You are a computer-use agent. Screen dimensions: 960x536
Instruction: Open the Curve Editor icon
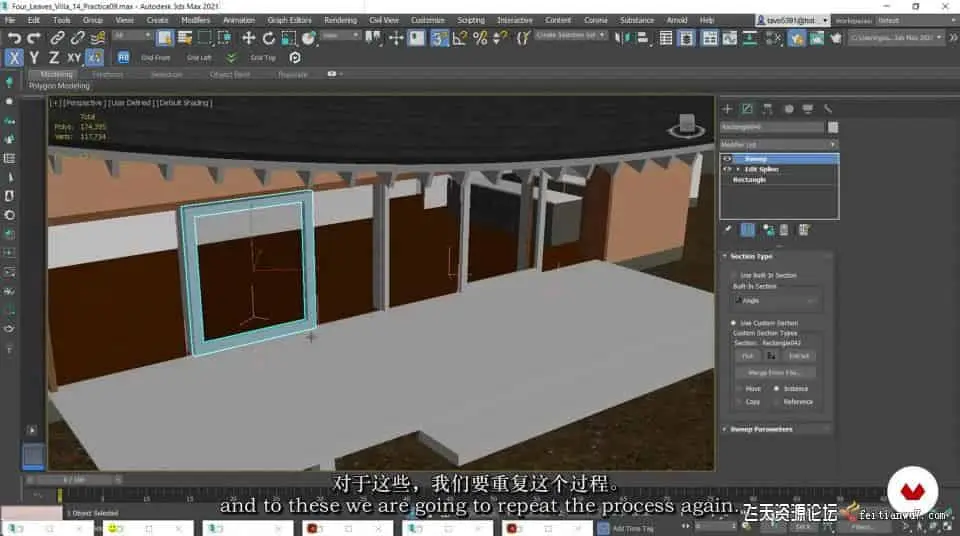coord(730,38)
